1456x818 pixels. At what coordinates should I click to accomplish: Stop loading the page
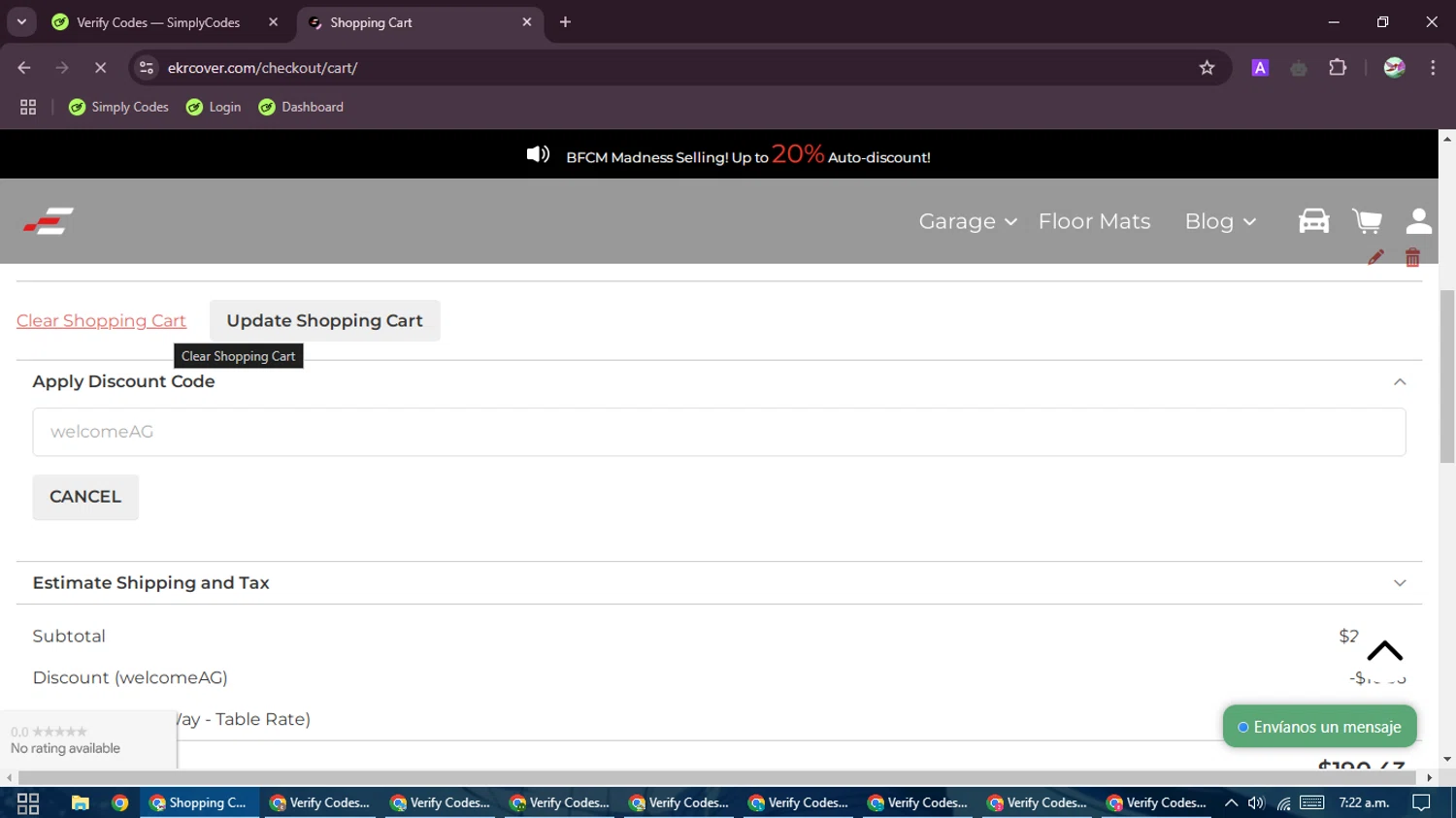(x=100, y=68)
